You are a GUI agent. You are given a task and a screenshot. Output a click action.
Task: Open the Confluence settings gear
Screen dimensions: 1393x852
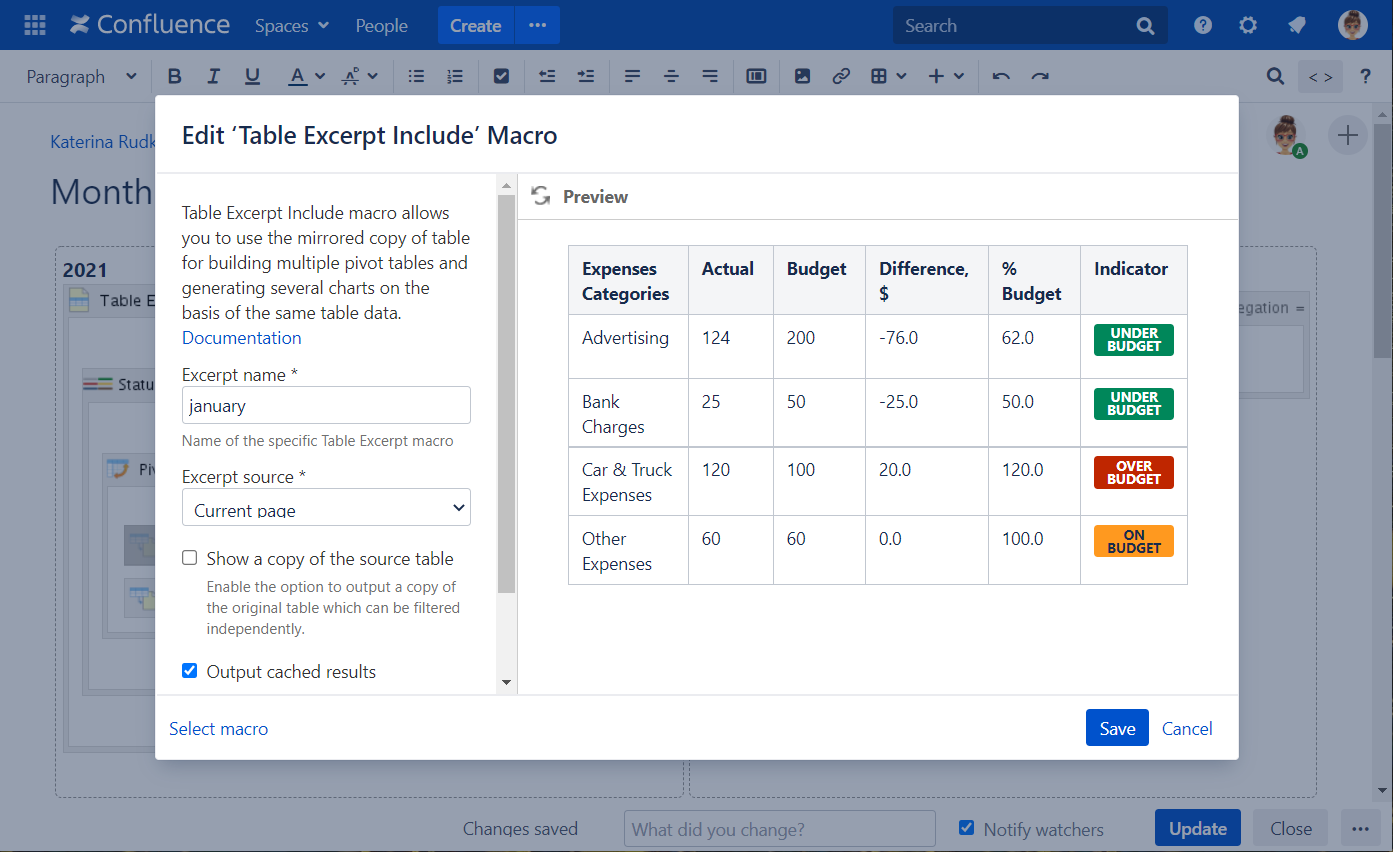coord(1248,26)
